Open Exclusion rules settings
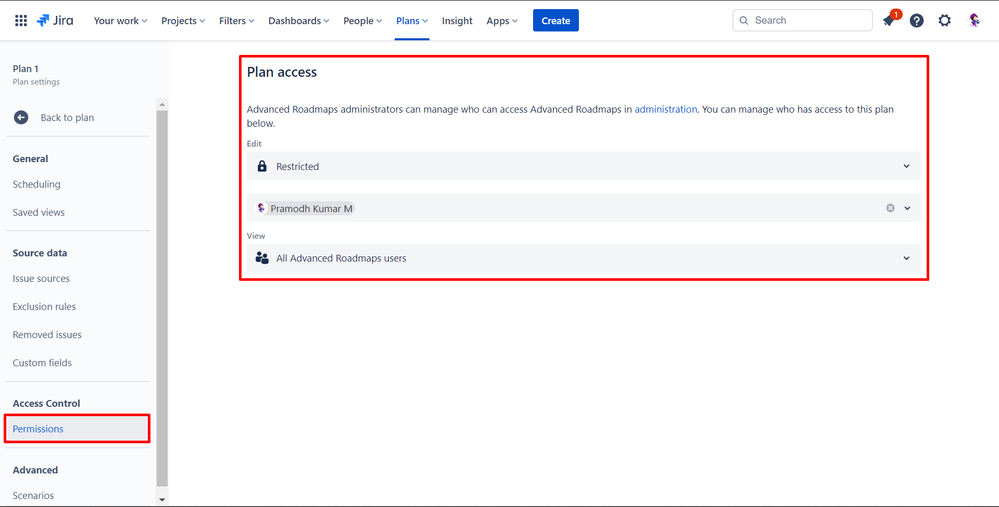Screen dimensions: 999x507 44,306
